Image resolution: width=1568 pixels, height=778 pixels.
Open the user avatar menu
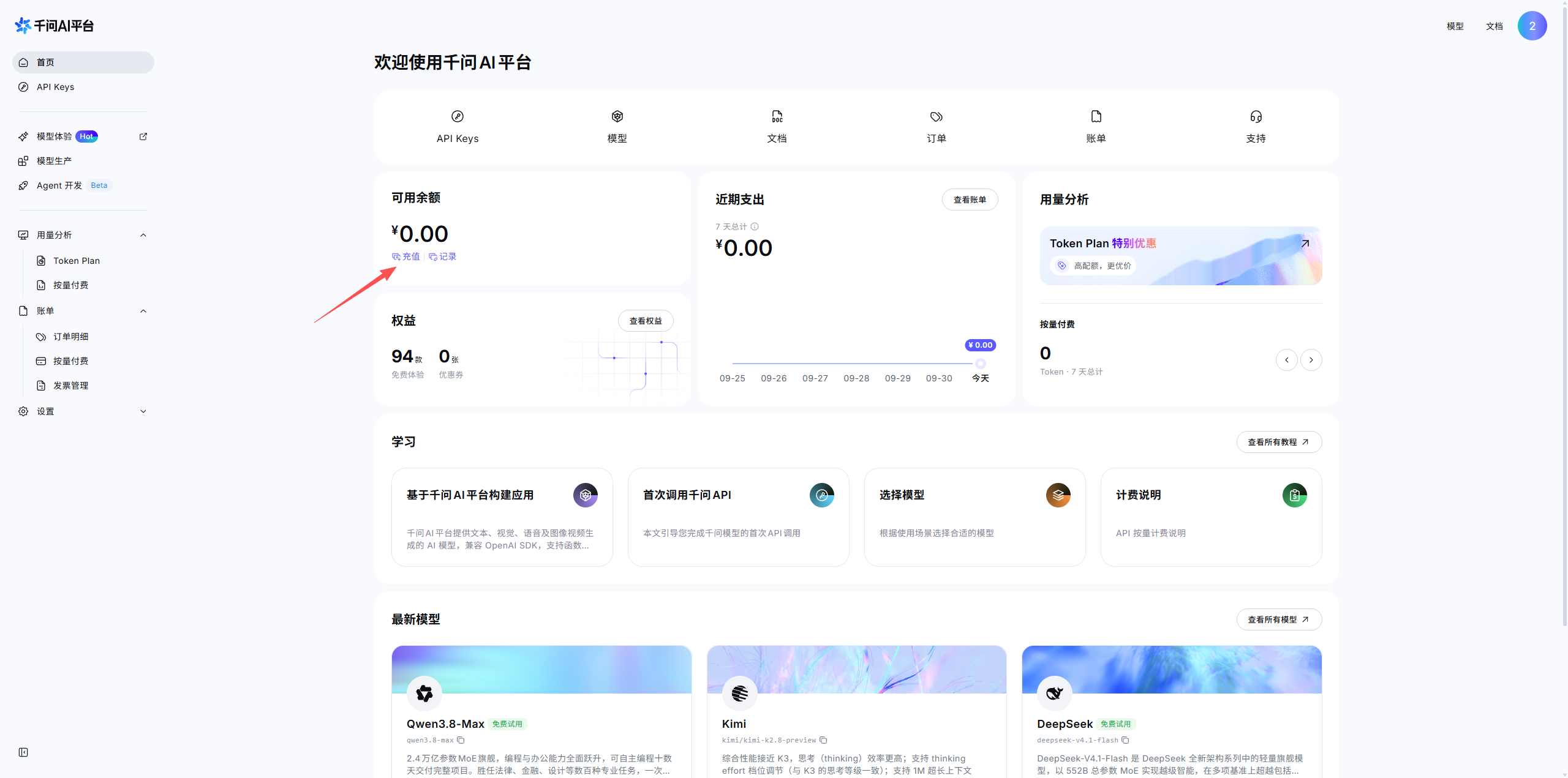pyautogui.click(x=1532, y=26)
